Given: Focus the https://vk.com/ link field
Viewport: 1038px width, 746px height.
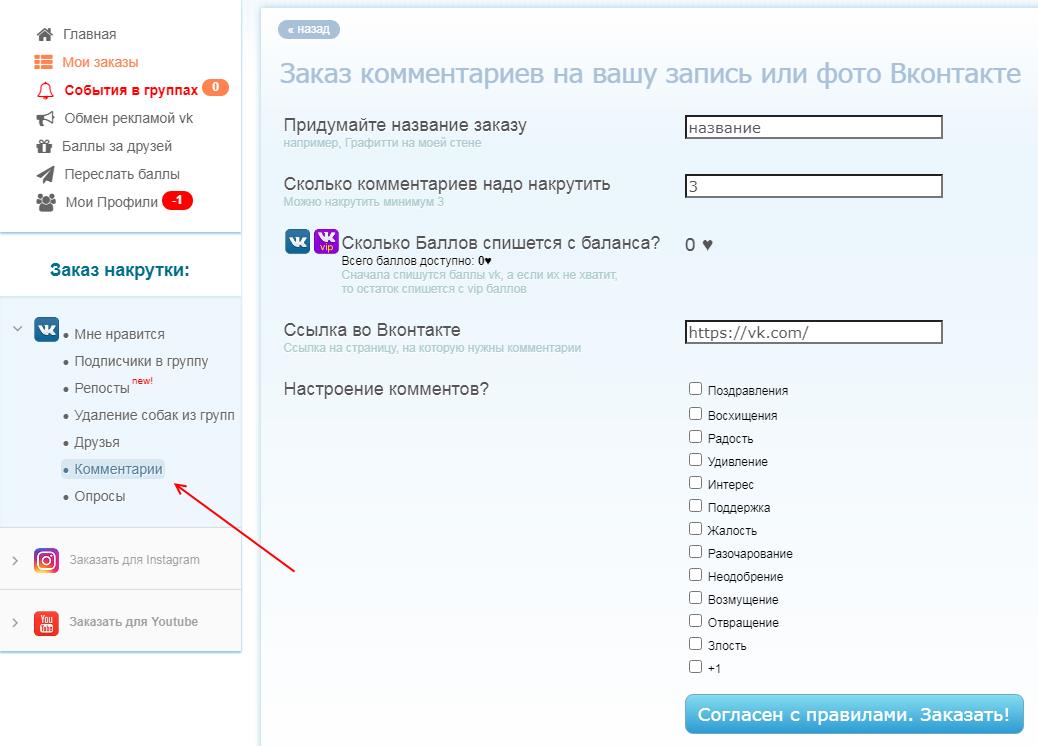Looking at the screenshot, I should click(x=814, y=332).
